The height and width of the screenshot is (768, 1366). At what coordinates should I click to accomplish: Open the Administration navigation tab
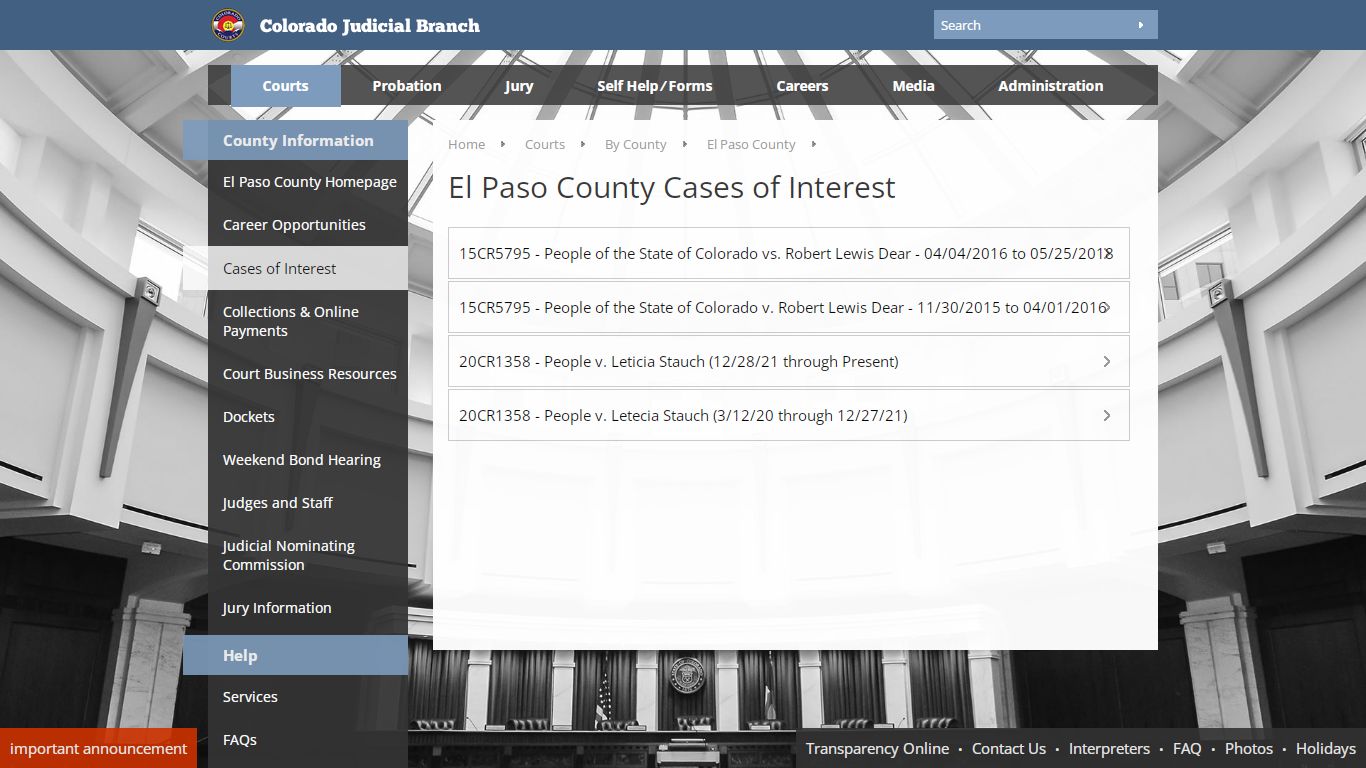tap(1051, 86)
